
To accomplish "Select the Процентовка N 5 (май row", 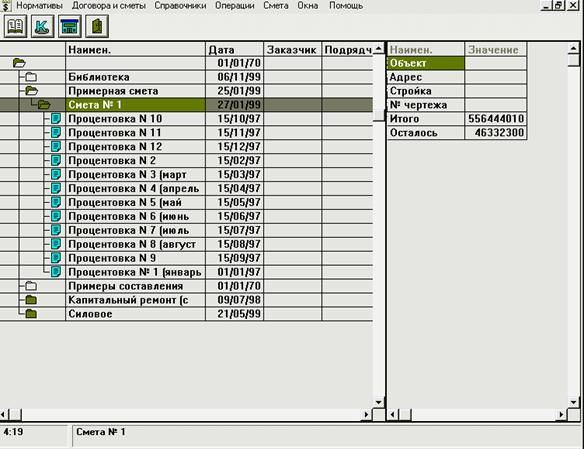I will 186,203.
